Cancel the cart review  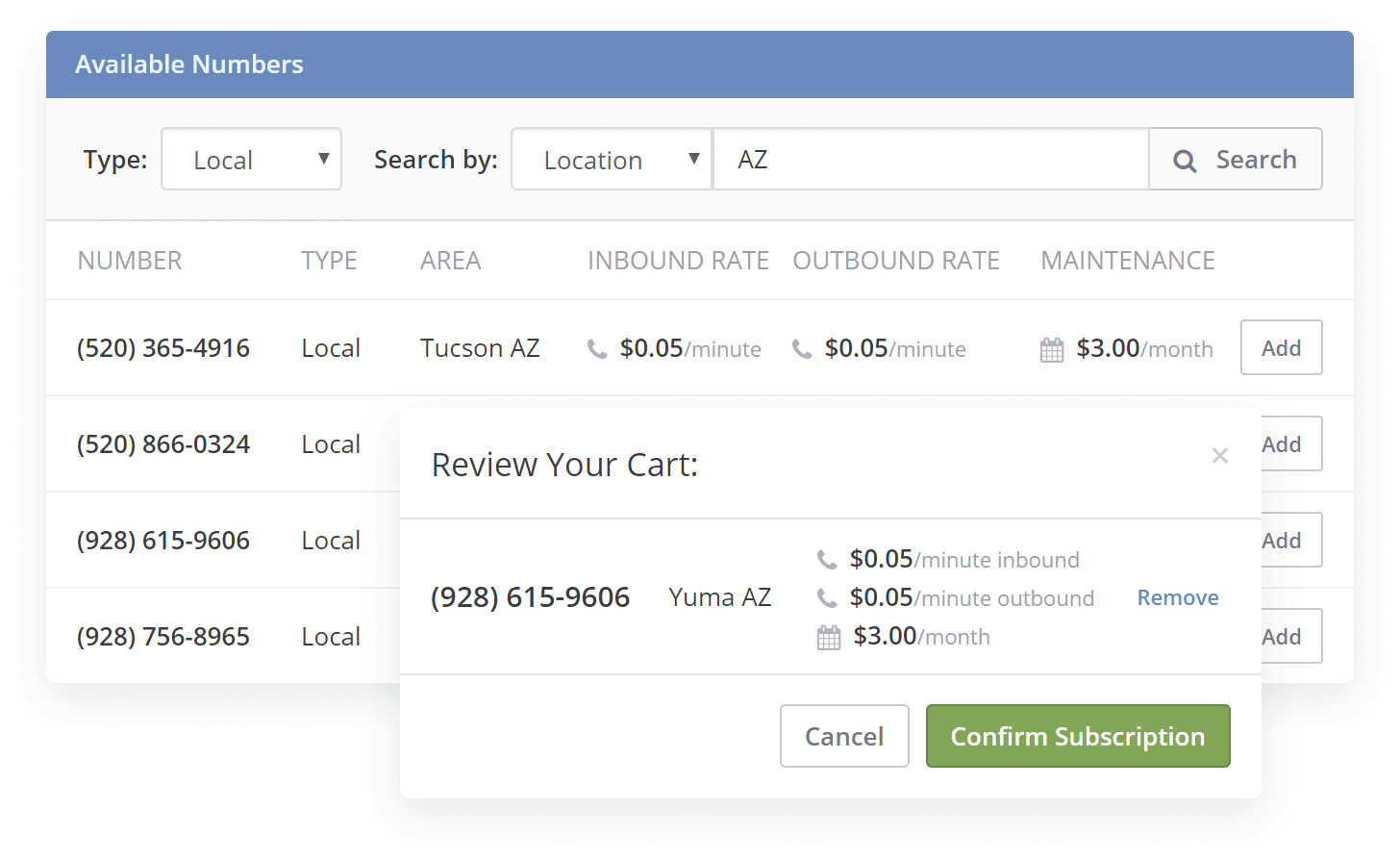[843, 736]
